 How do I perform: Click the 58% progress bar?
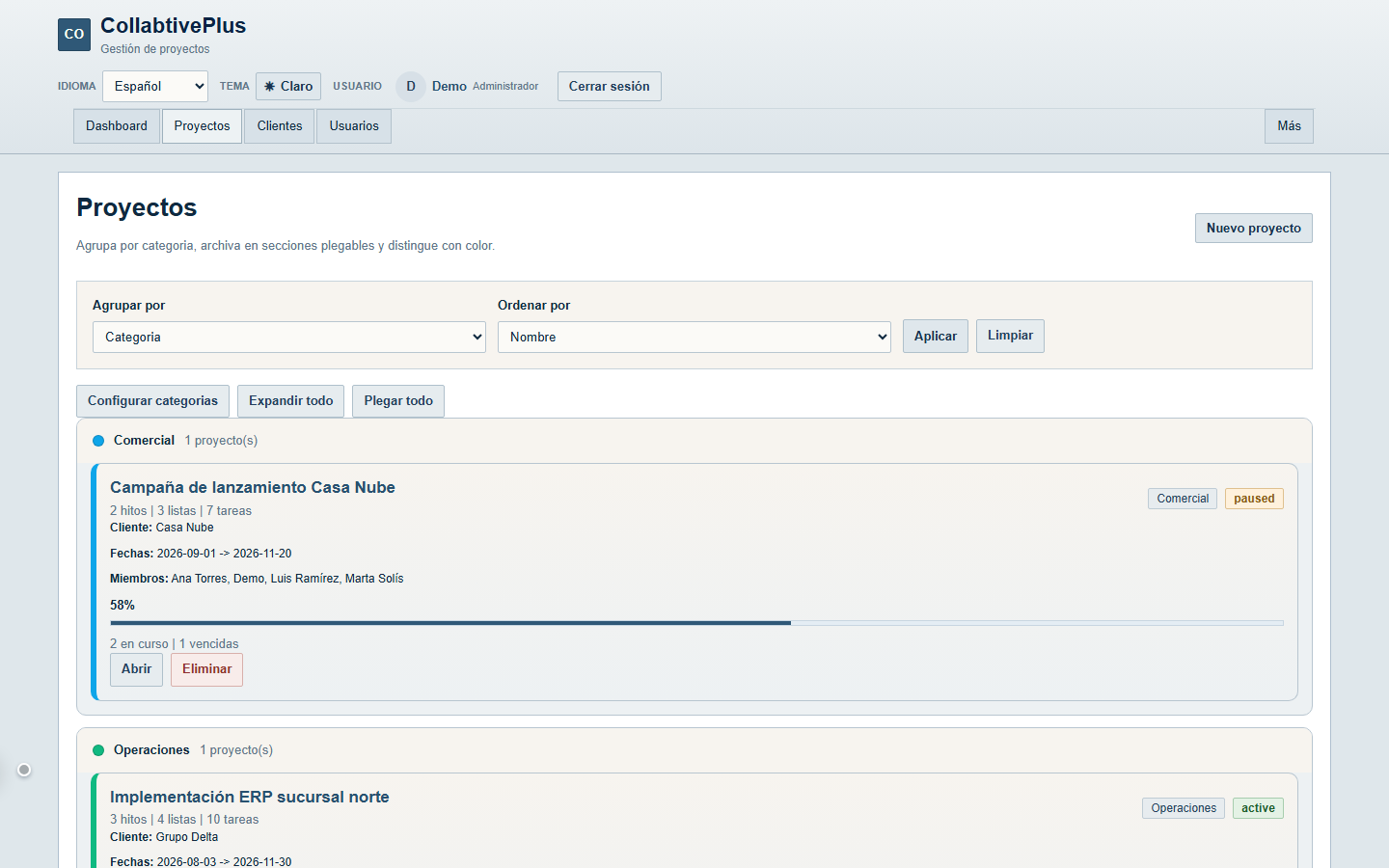point(696,623)
